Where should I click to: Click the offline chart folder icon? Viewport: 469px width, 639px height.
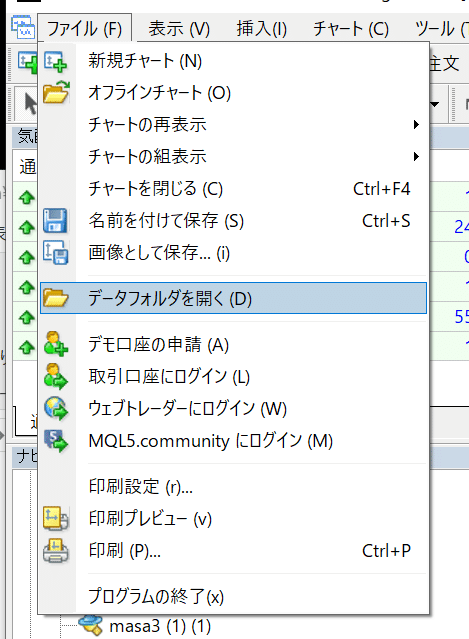(x=56, y=93)
